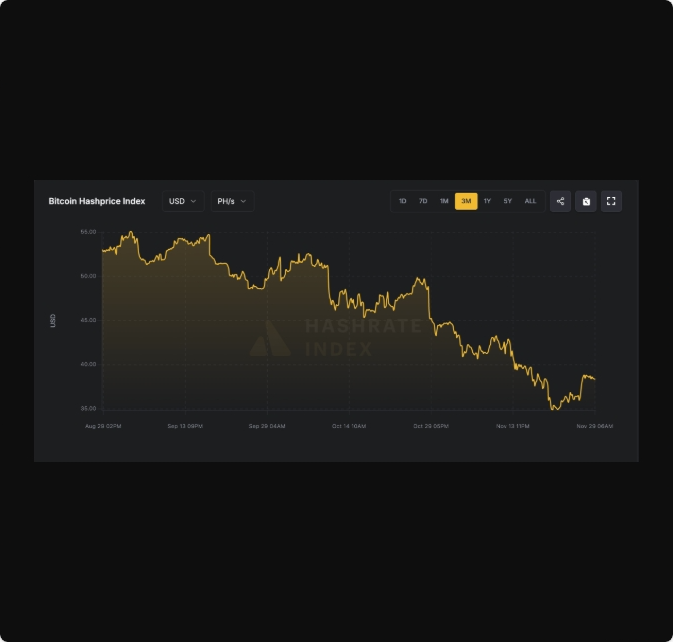Screen dimensions: 673x642
Task: Open the PH/s unit dropdown
Action: coord(232,201)
